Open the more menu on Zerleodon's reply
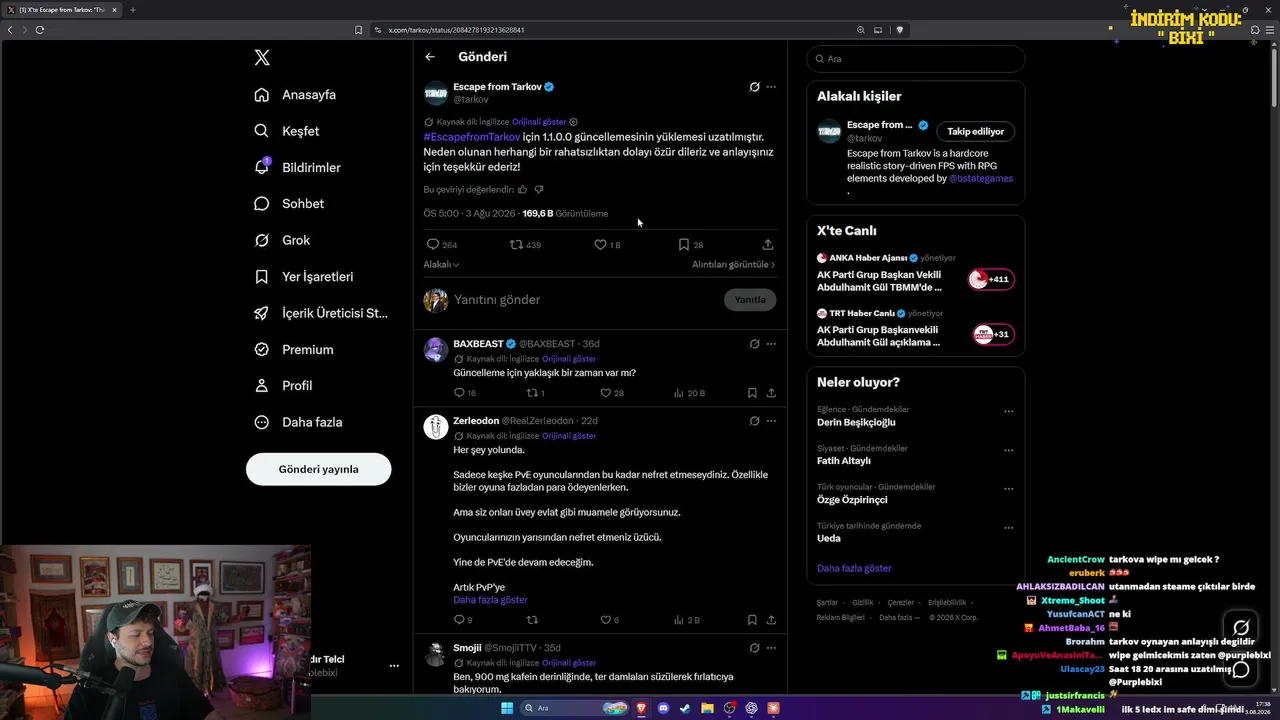 [771, 421]
